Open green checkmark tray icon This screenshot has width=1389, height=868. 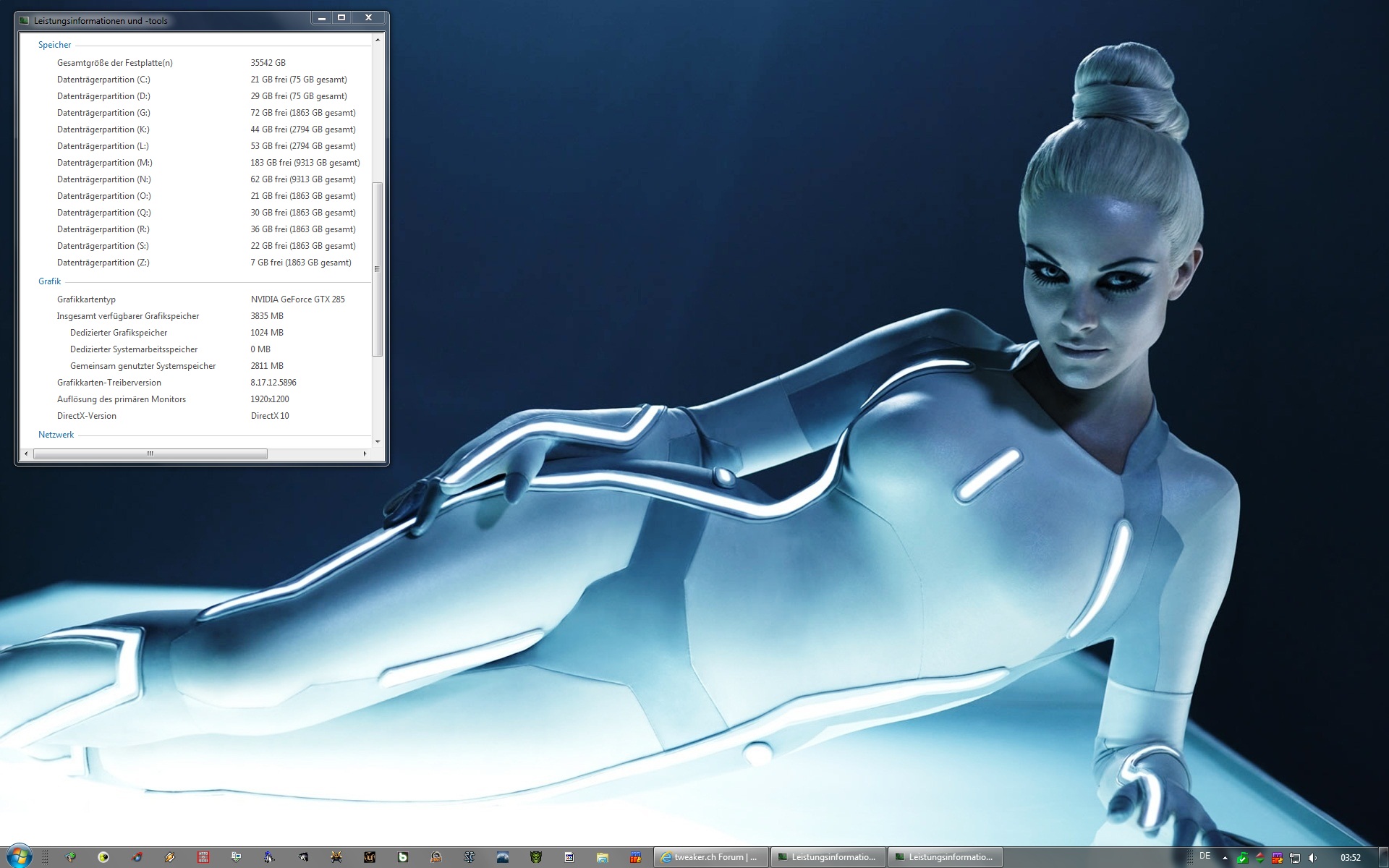[x=1242, y=858]
